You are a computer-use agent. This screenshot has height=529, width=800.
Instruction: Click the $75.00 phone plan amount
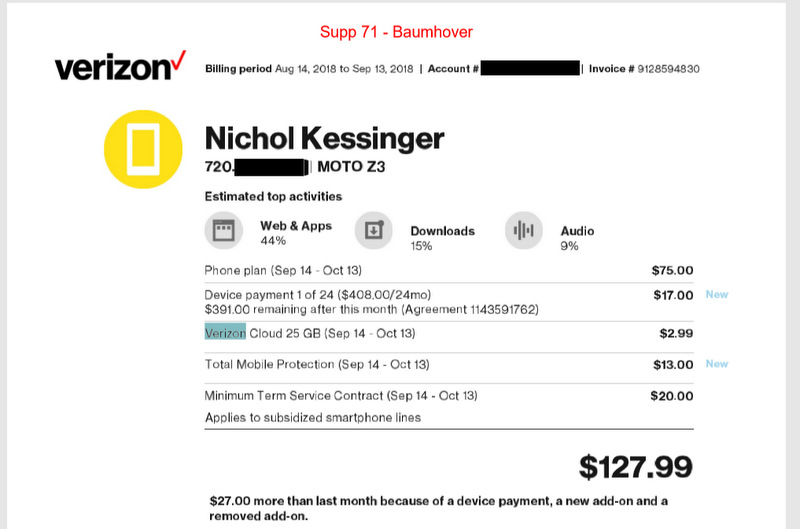671,270
